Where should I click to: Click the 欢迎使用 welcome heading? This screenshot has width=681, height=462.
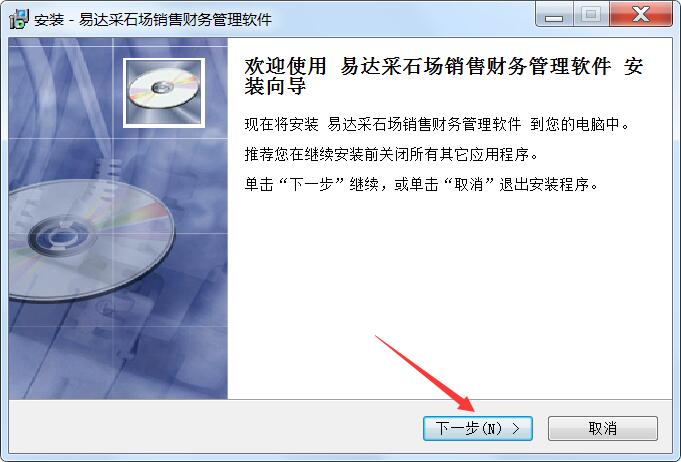(x=285, y=66)
